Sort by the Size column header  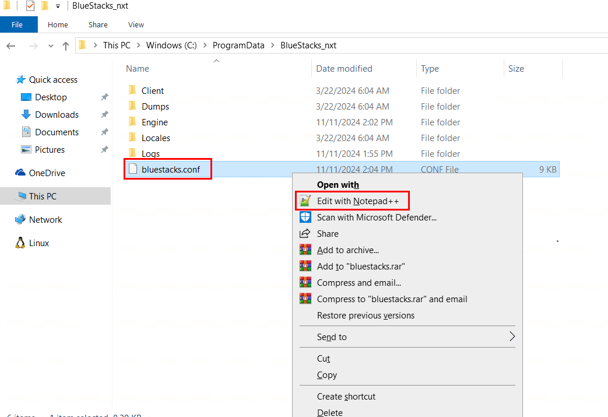pyautogui.click(x=516, y=69)
